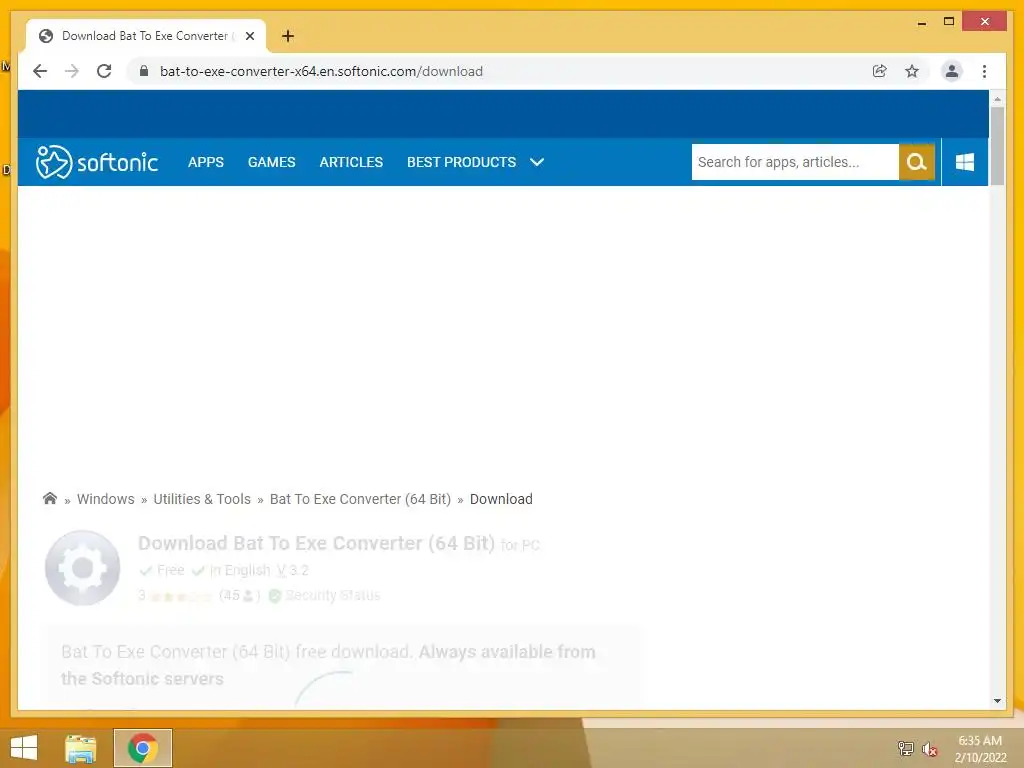This screenshot has width=1024, height=768.
Task: Select the Download Bat To Exe Converter tab
Action: 146,36
